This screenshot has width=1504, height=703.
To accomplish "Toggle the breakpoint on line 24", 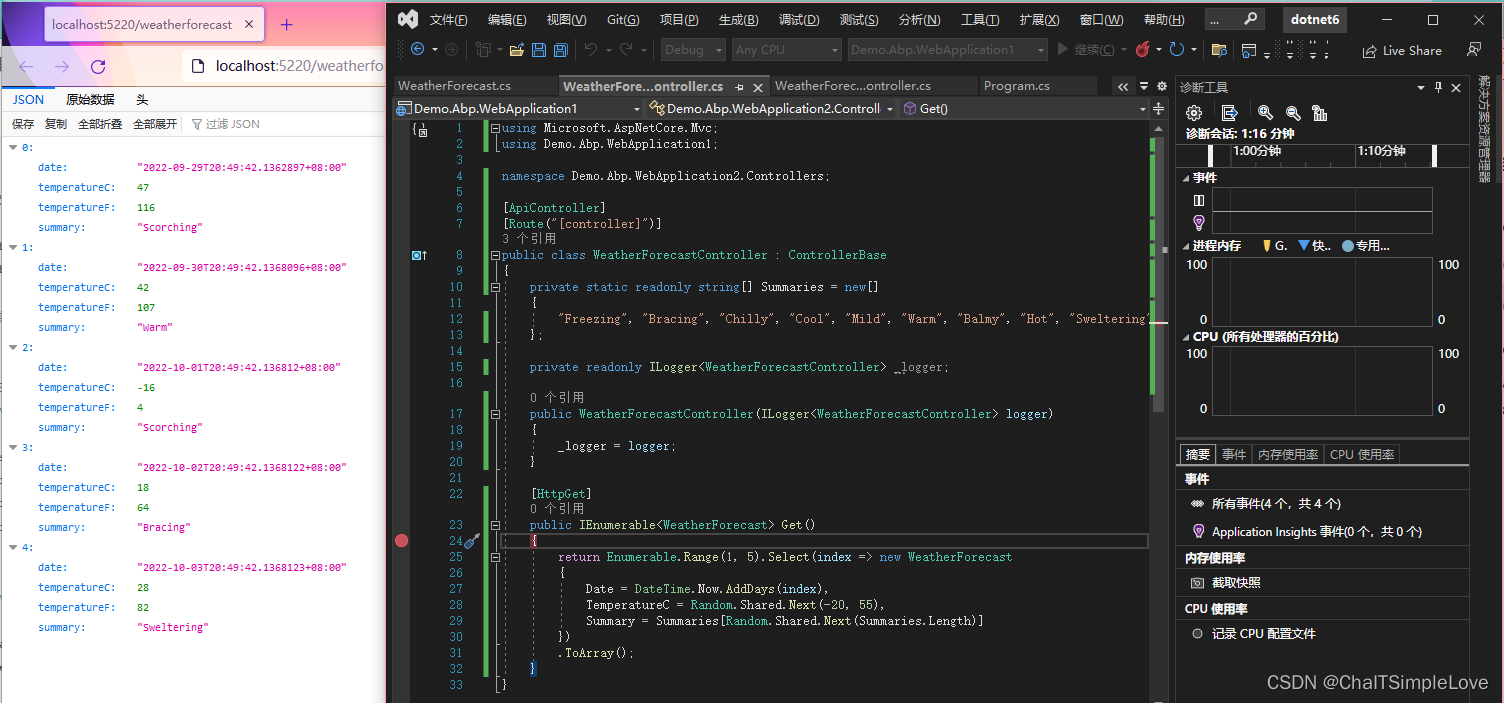I will tap(402, 540).
